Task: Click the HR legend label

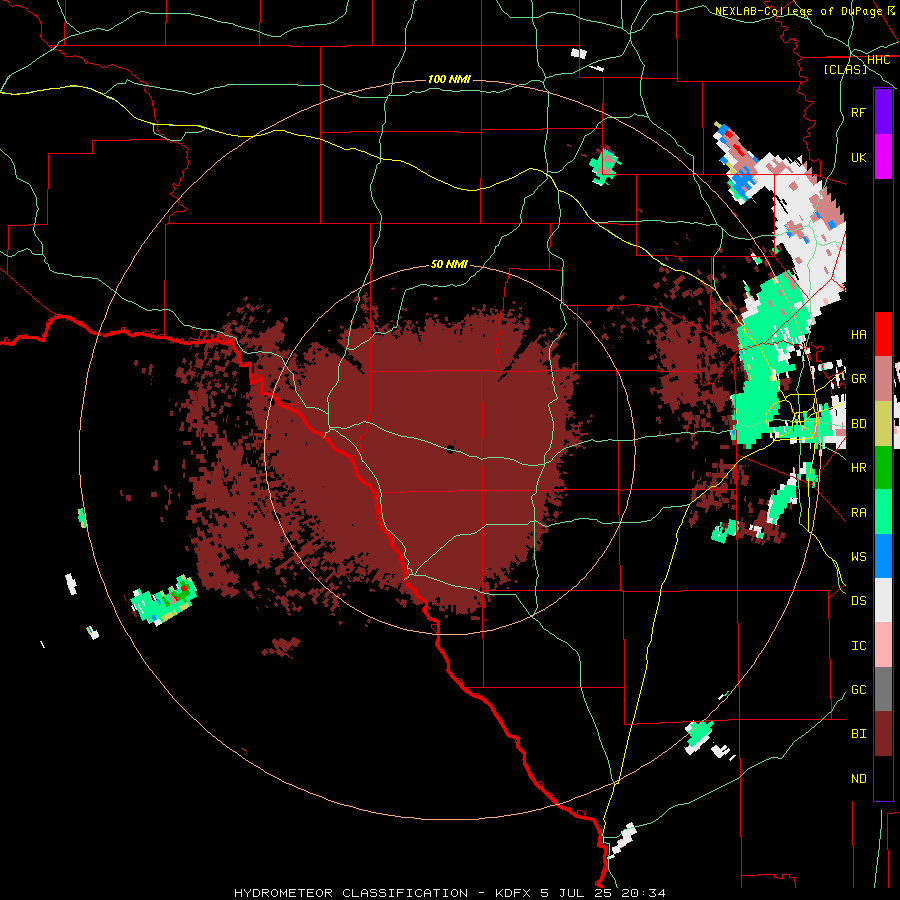Action: click(858, 468)
